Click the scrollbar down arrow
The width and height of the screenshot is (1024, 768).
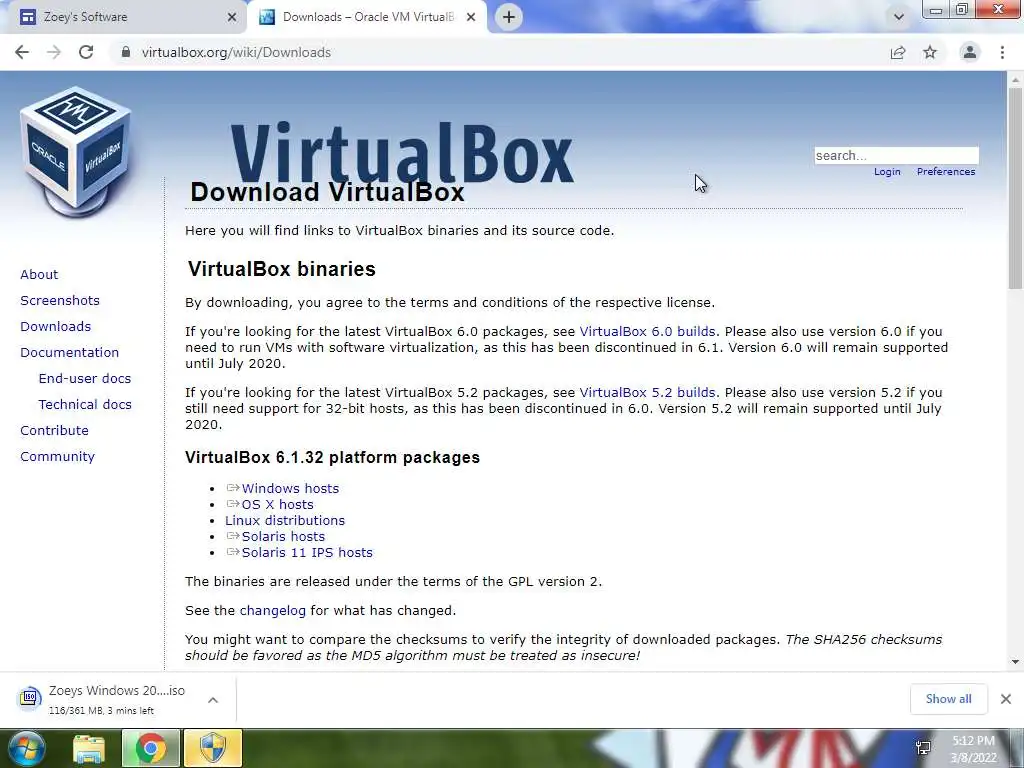[1015, 662]
